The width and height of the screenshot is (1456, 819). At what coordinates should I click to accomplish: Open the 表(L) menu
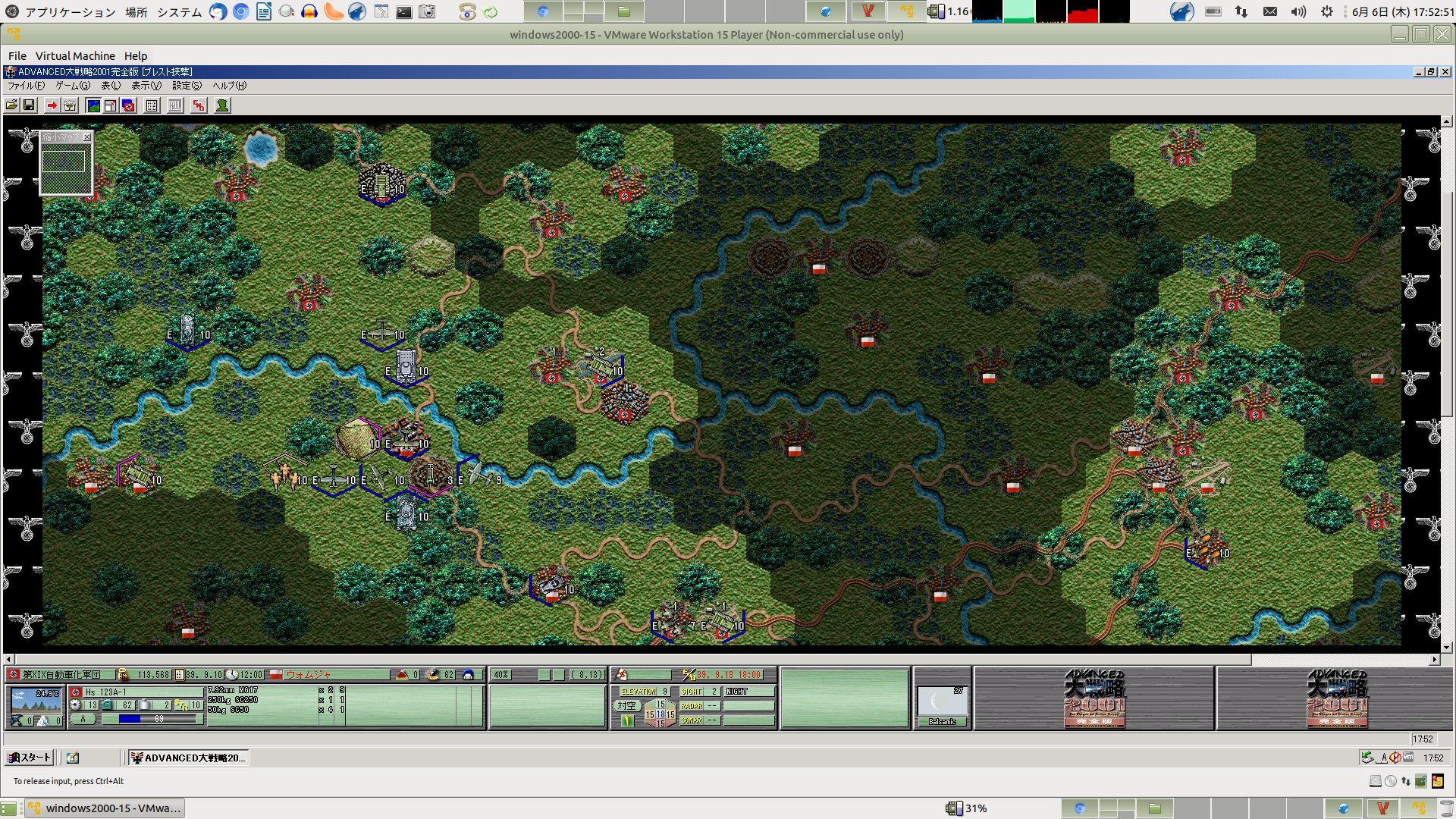(x=111, y=86)
